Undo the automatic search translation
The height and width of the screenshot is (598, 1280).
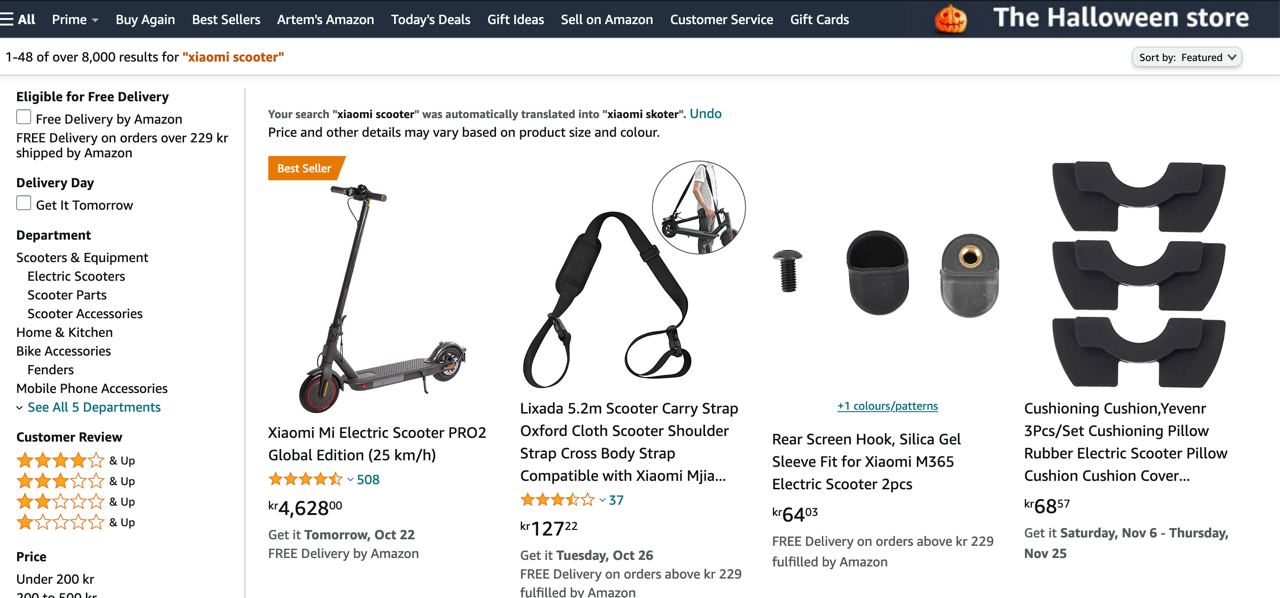tap(705, 113)
